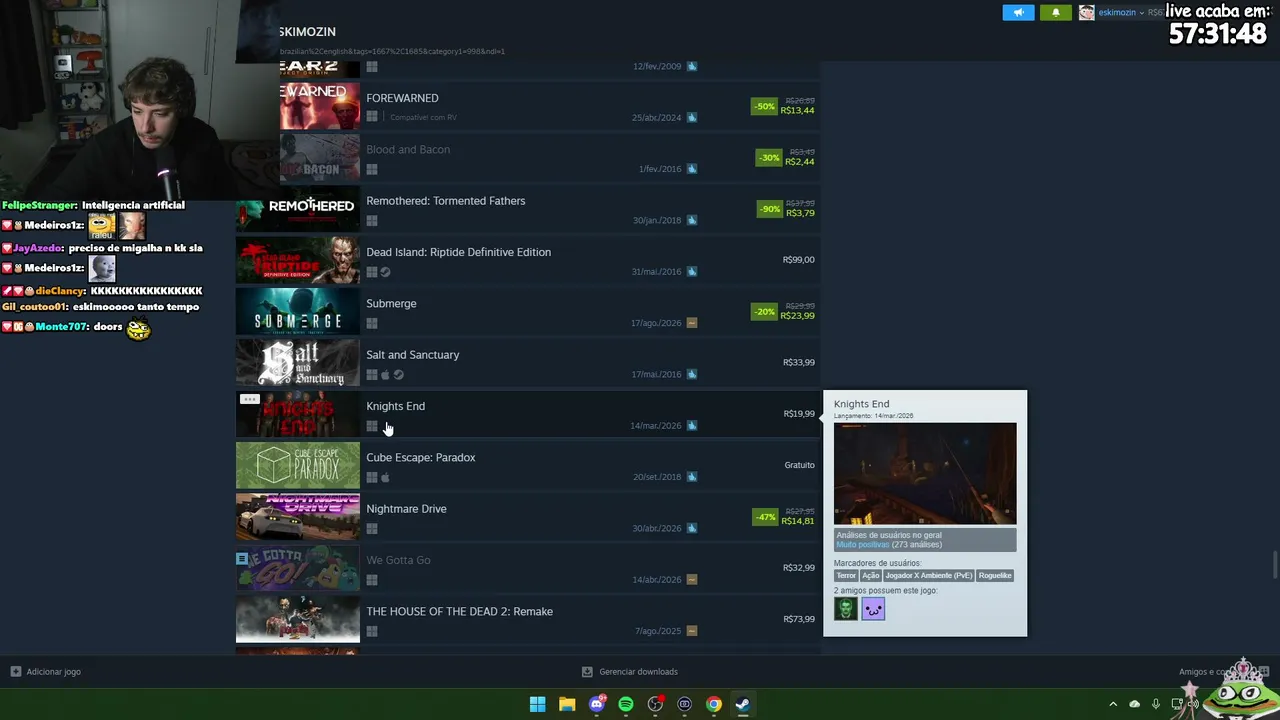
Task: Open Gerenciar downloads
Action: tap(630, 672)
